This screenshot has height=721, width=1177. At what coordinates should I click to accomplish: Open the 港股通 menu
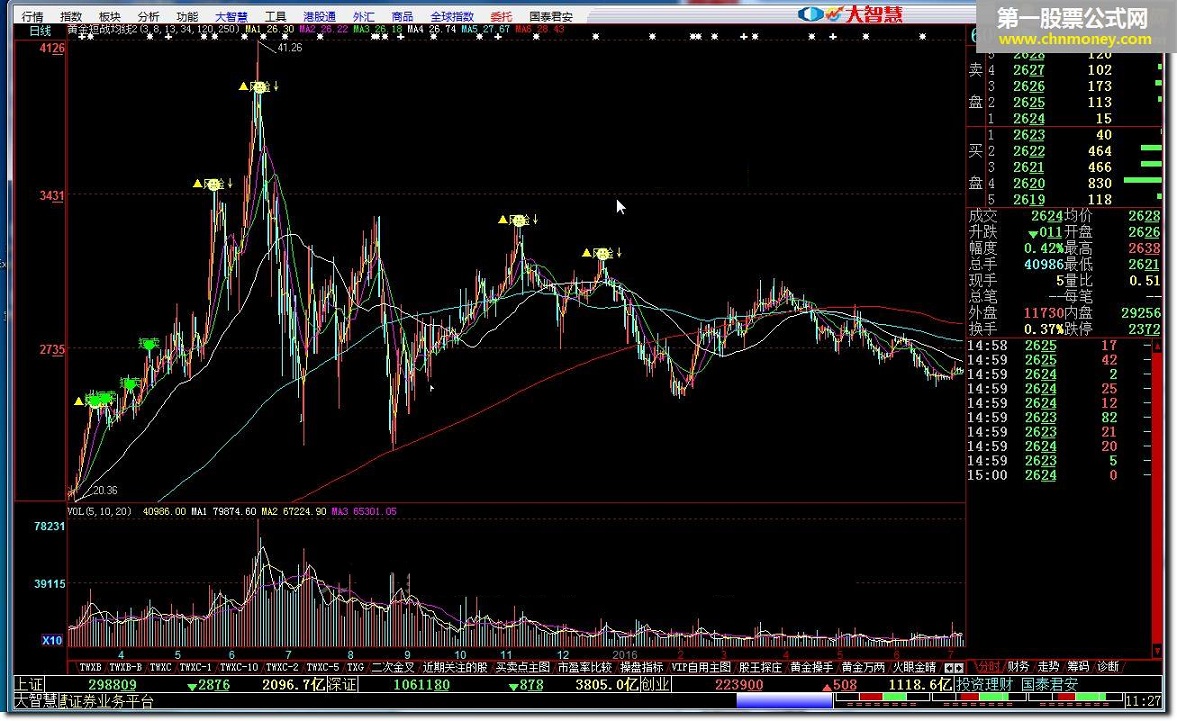tap(320, 17)
